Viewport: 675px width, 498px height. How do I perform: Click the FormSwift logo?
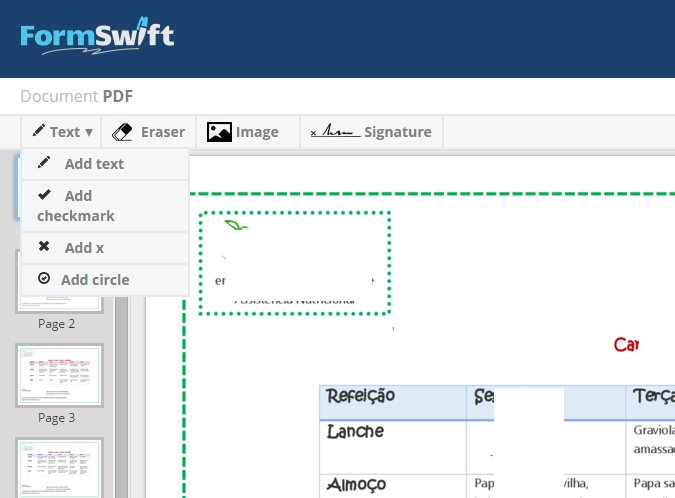[x=97, y=36]
